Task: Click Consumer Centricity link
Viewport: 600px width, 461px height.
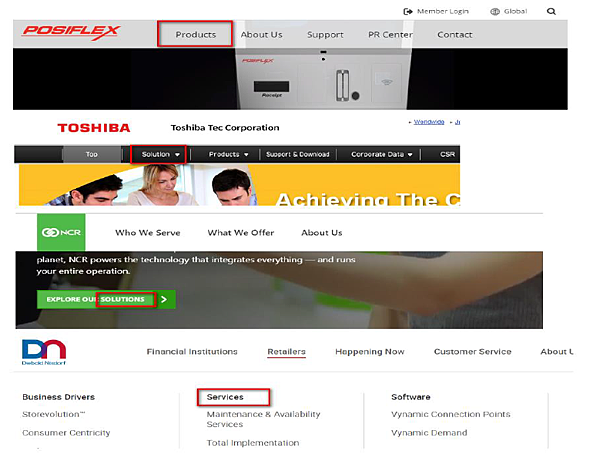Action: (x=66, y=433)
